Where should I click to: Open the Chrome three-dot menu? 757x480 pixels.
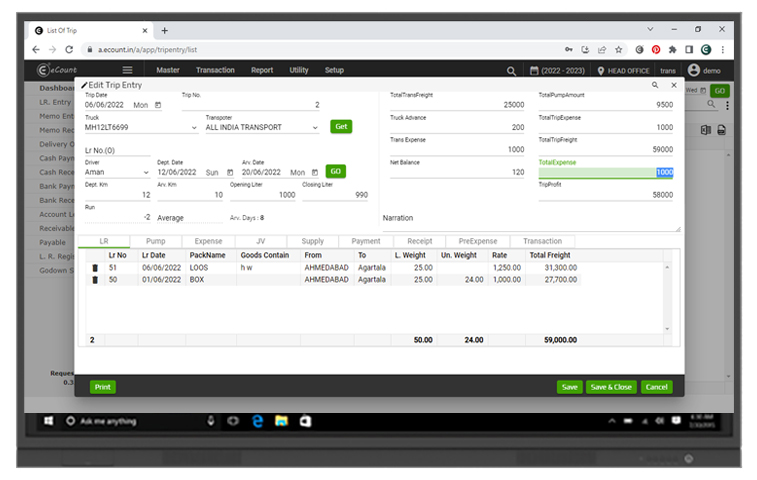723,49
